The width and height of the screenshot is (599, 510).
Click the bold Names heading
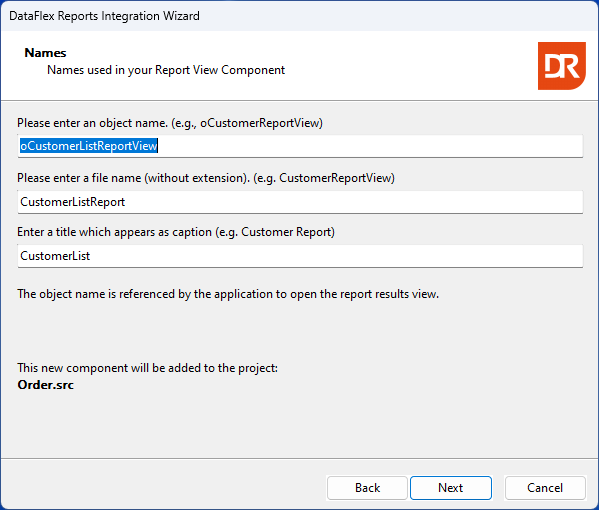45,53
